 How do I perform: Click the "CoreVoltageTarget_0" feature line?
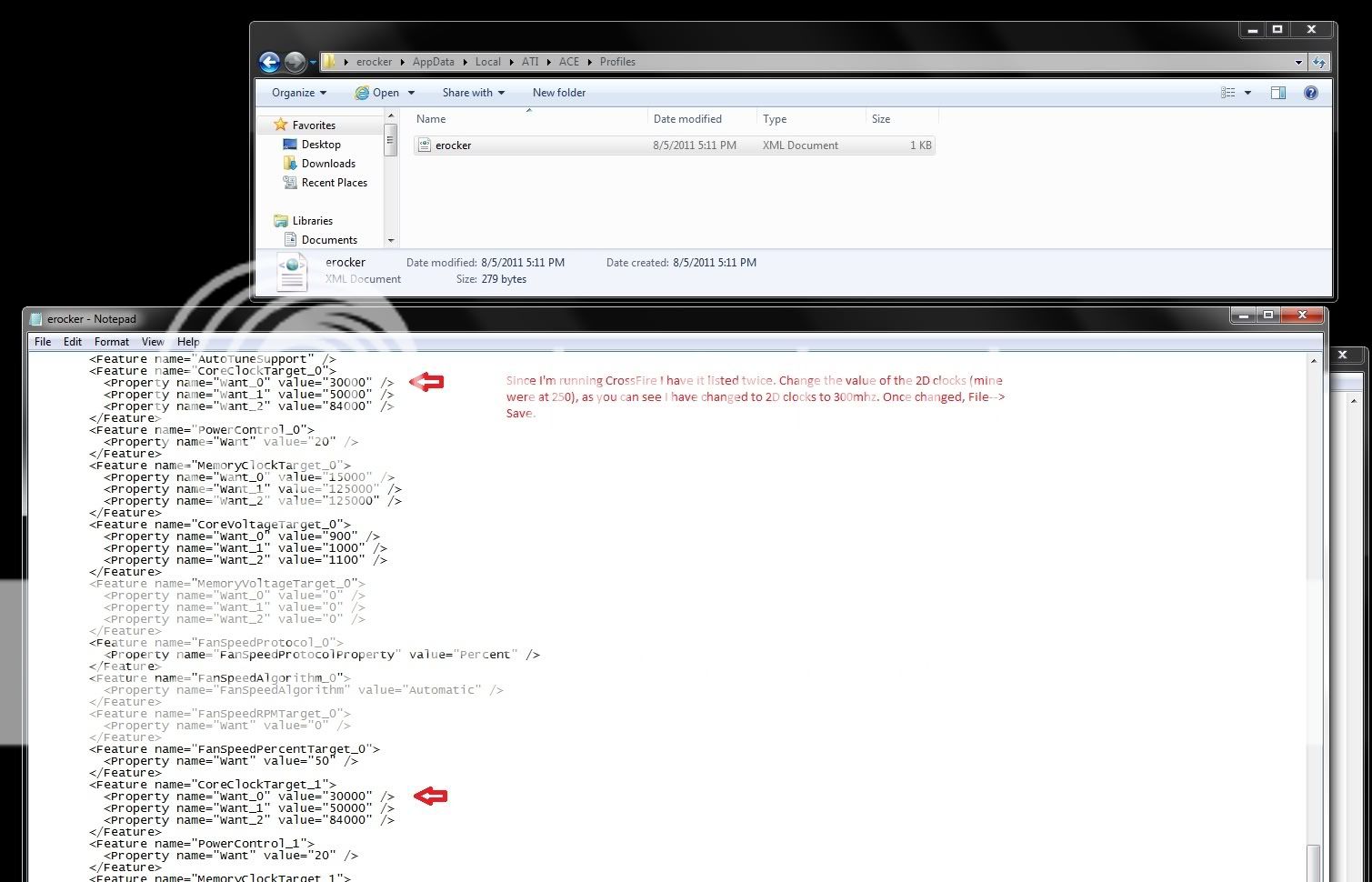[x=220, y=525]
